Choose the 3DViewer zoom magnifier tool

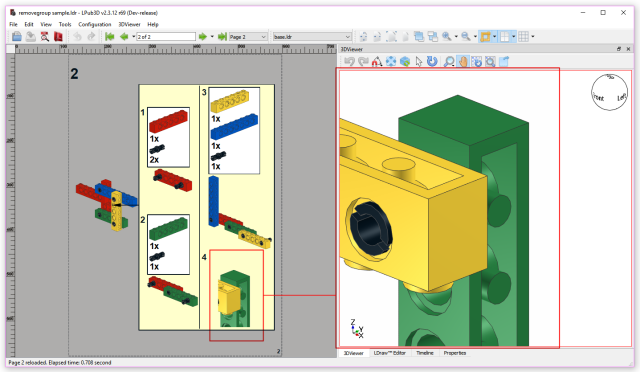[449, 62]
